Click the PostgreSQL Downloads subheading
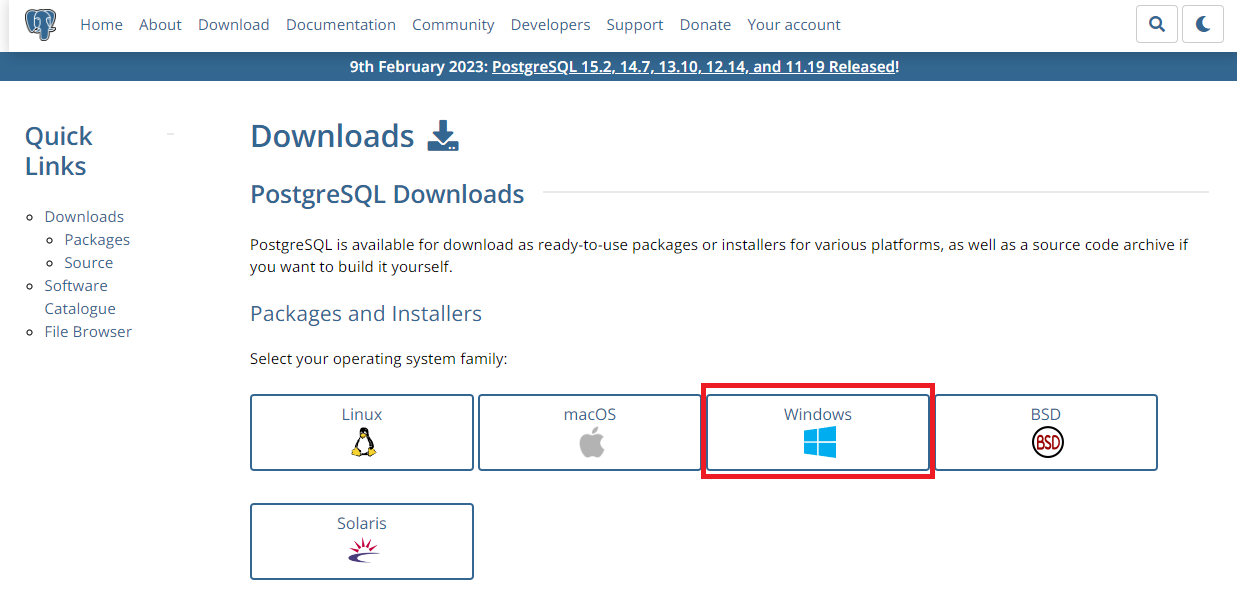This screenshot has width=1237, height=594. click(x=387, y=194)
